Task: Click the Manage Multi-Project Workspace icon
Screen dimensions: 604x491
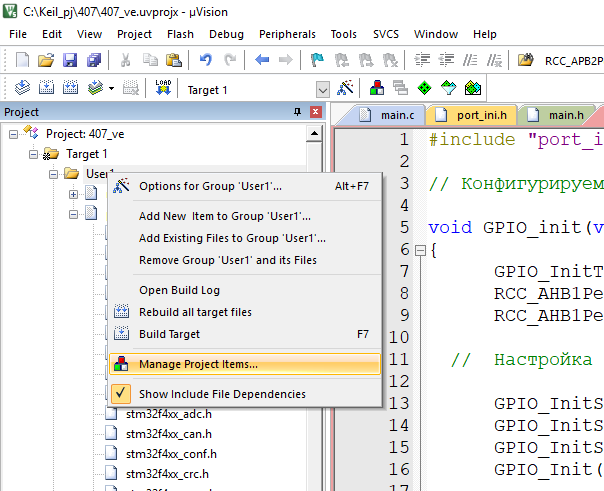Action: coord(401,88)
